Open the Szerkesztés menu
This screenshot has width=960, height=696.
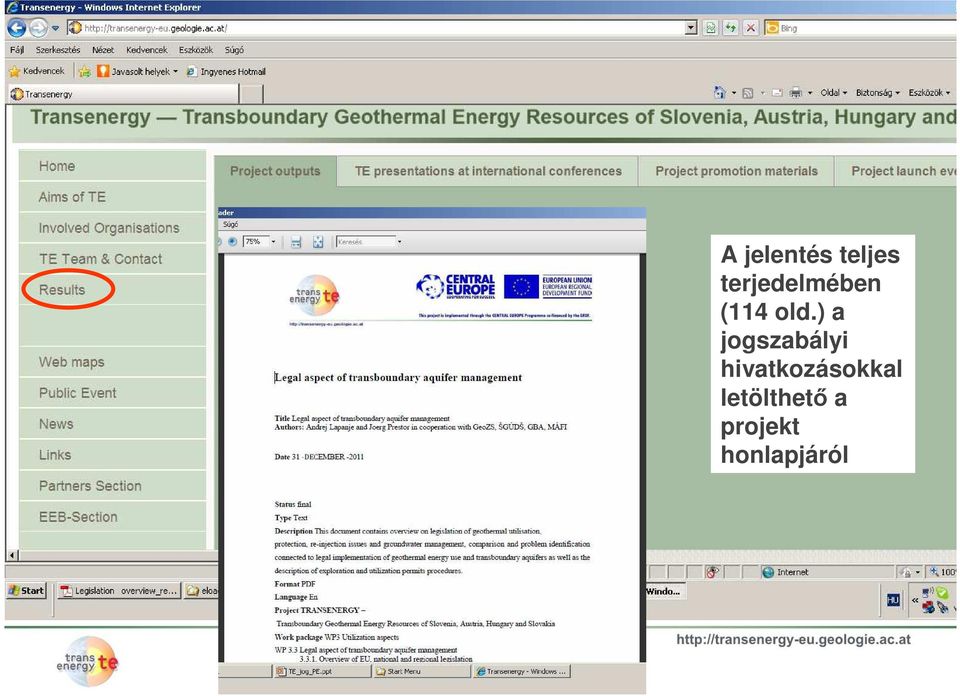pos(58,50)
